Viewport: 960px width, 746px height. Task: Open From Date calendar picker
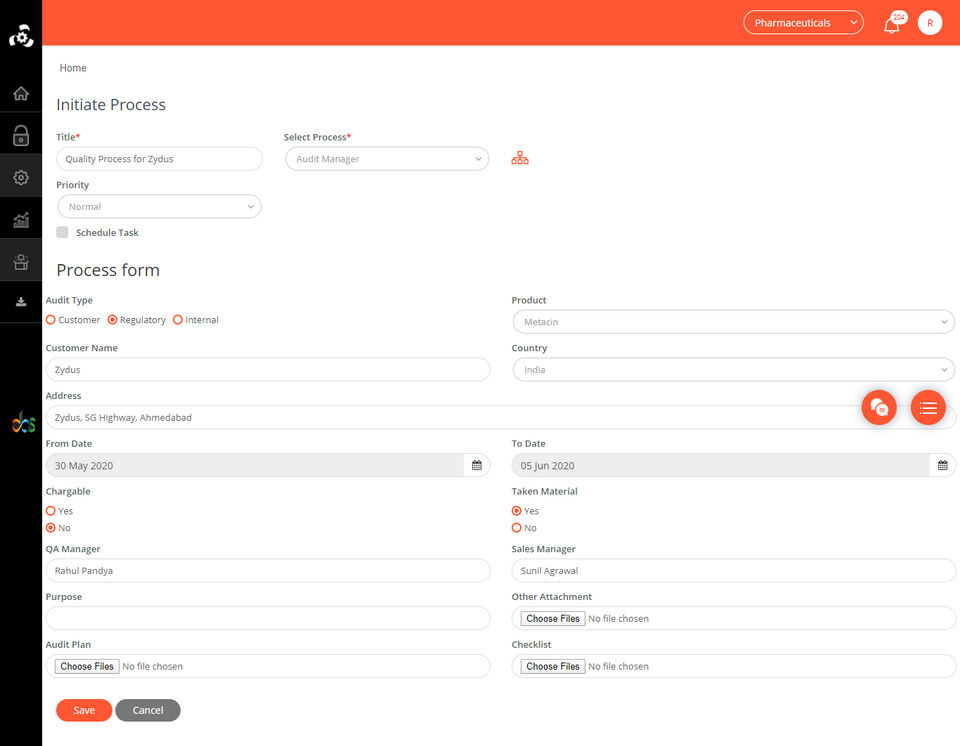[476, 465]
